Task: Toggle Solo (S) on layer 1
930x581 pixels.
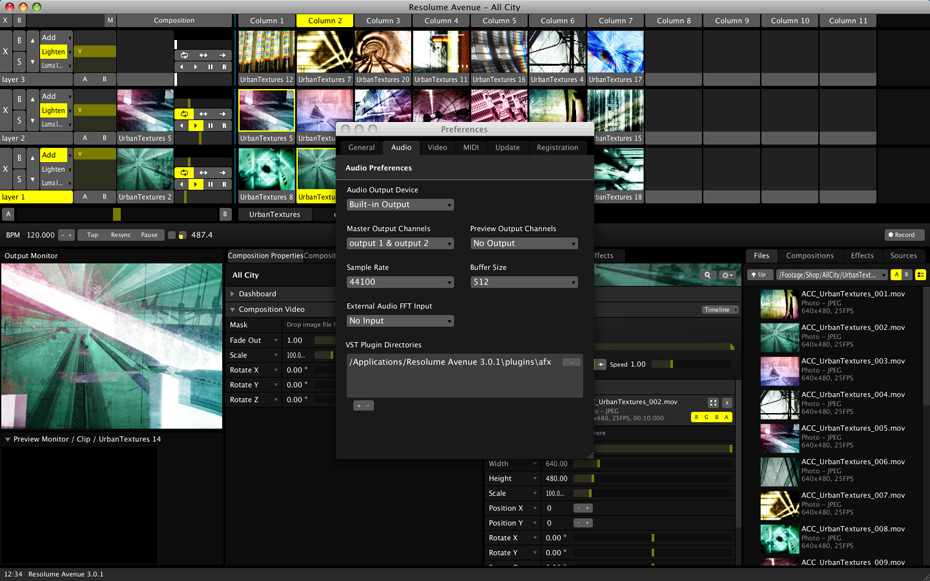Action: [19, 179]
